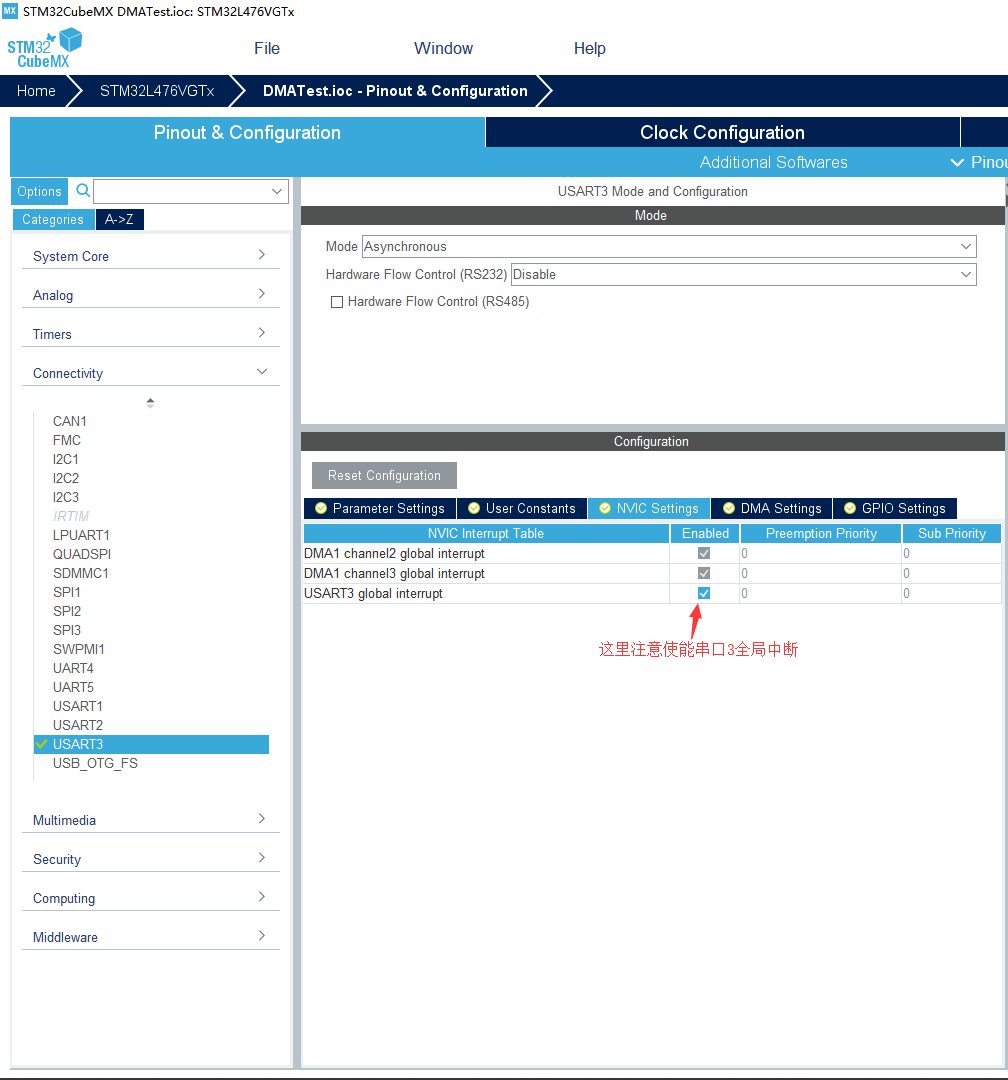Click the green check icon on NVIC Settings

pos(606,508)
